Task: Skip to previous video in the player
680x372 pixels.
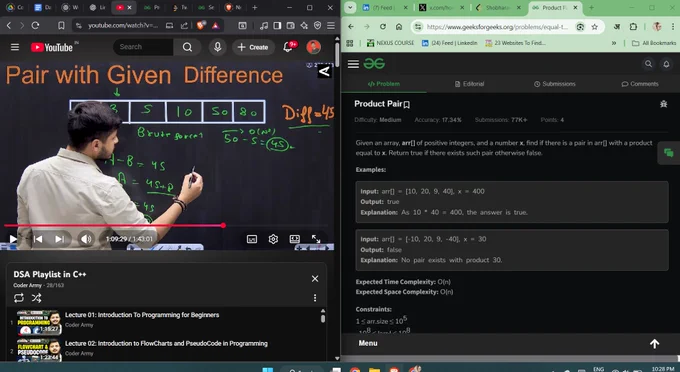Action: pos(38,239)
